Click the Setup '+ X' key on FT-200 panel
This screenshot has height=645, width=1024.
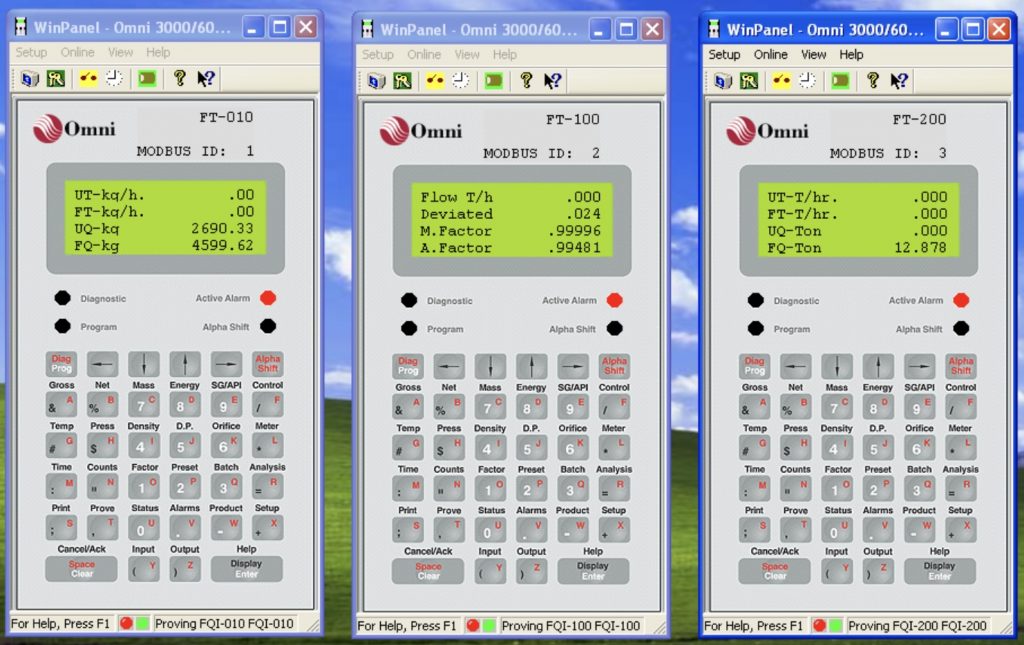(961, 529)
